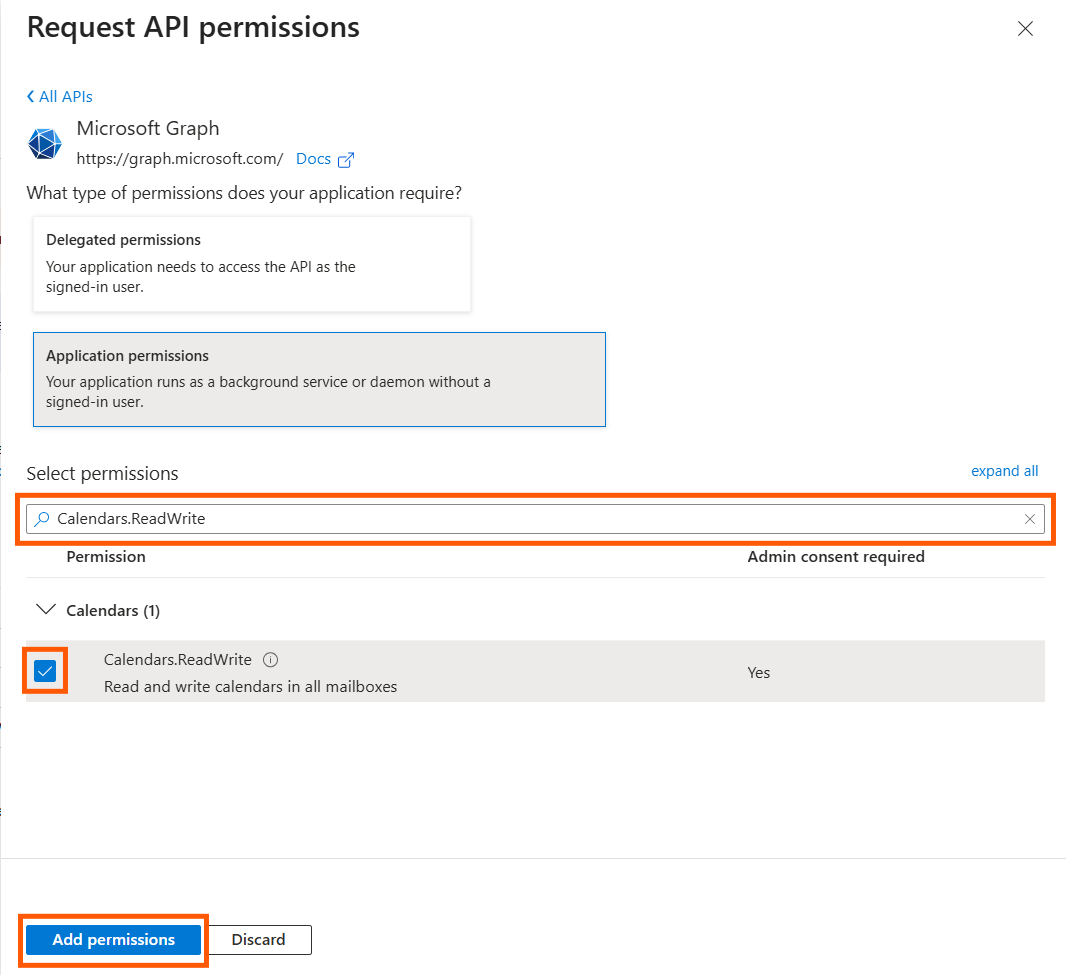The width and height of the screenshot is (1066, 975).
Task: Click the Microsoft Graph logo icon
Action: pos(44,144)
